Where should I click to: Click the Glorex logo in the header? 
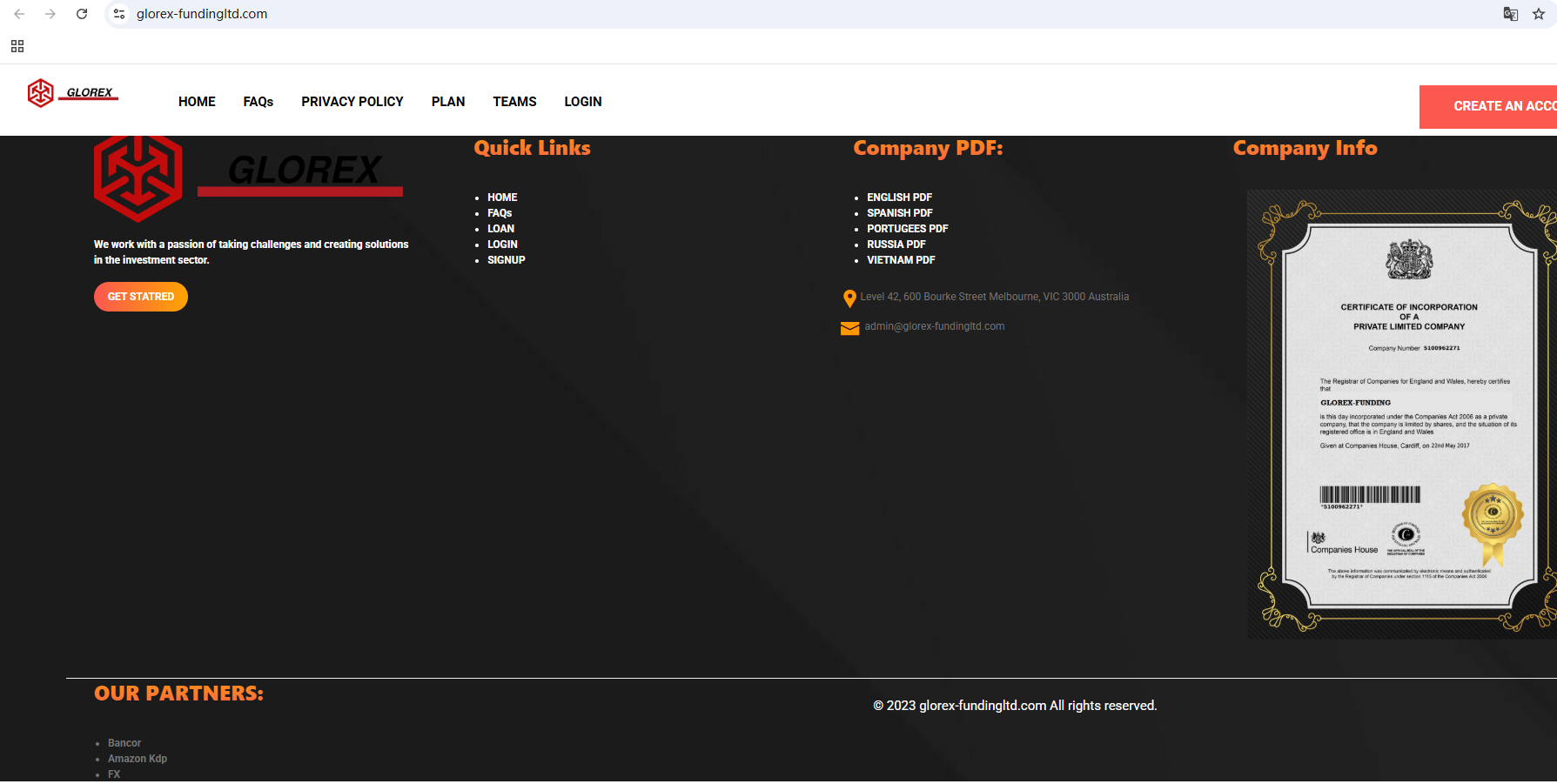tap(72, 92)
